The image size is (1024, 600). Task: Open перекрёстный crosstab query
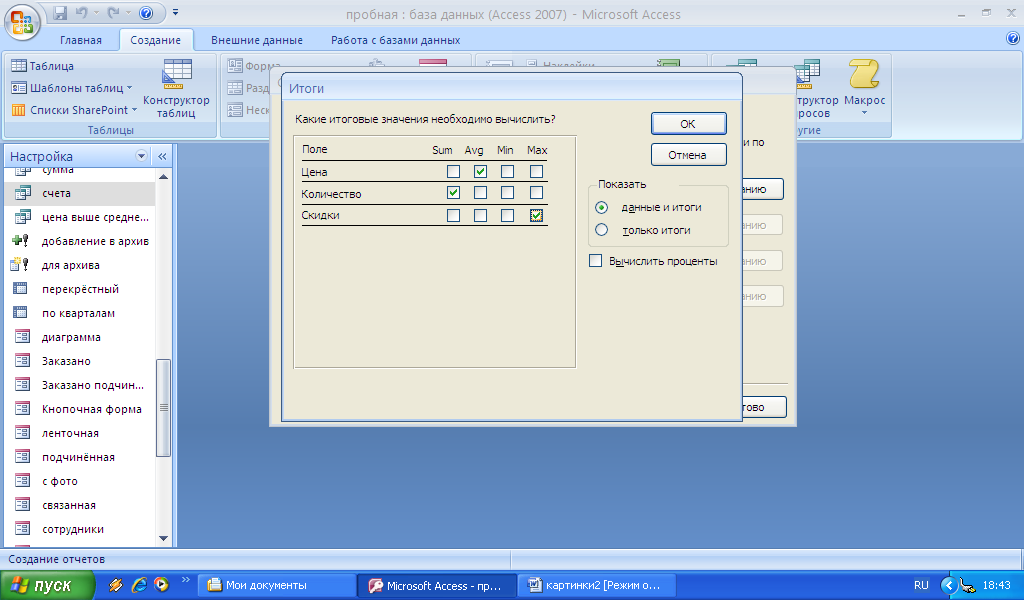[x=80, y=289]
